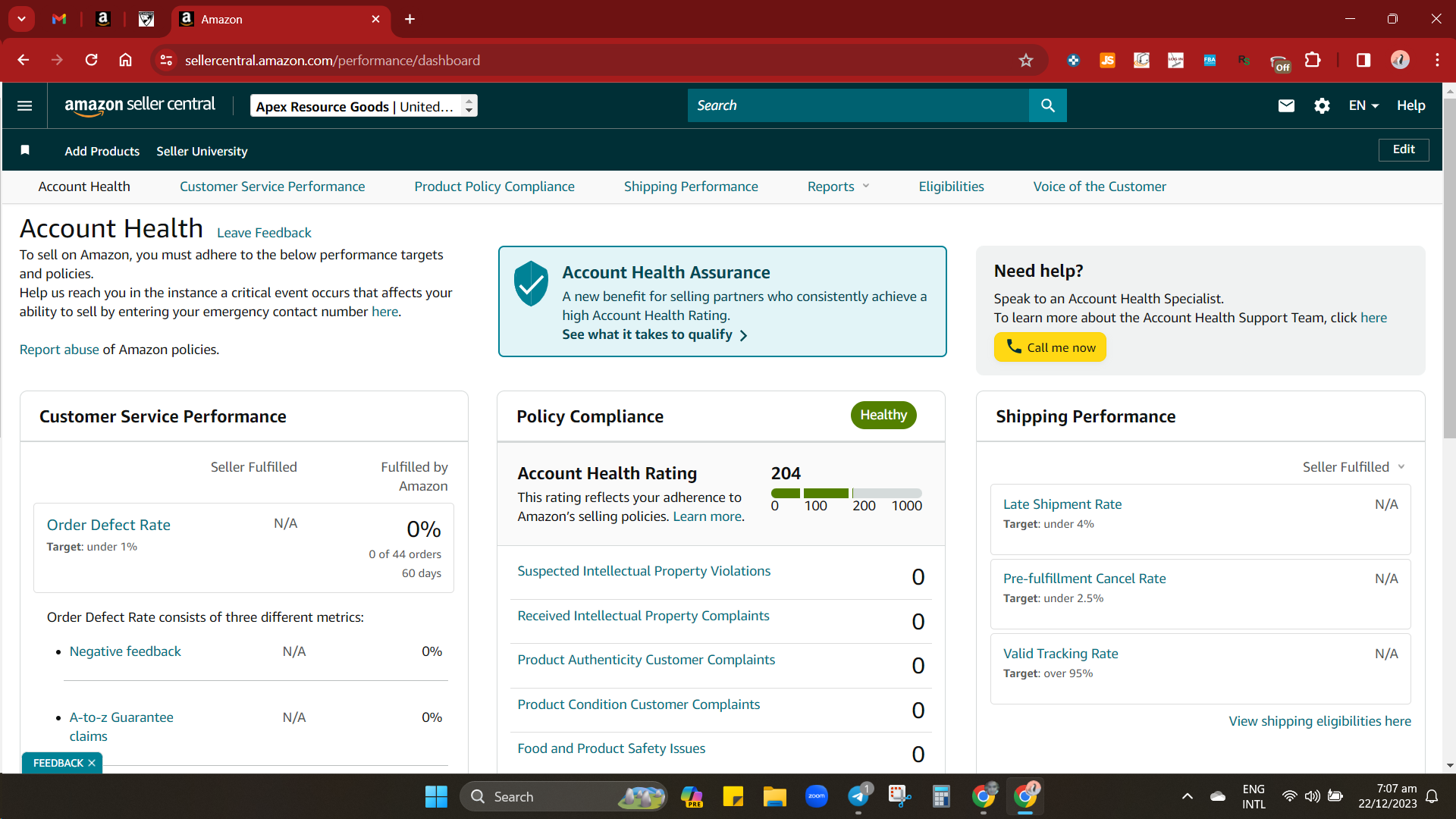Open Sticky Notes from the taskbar
The height and width of the screenshot is (819, 1456).
point(733,796)
